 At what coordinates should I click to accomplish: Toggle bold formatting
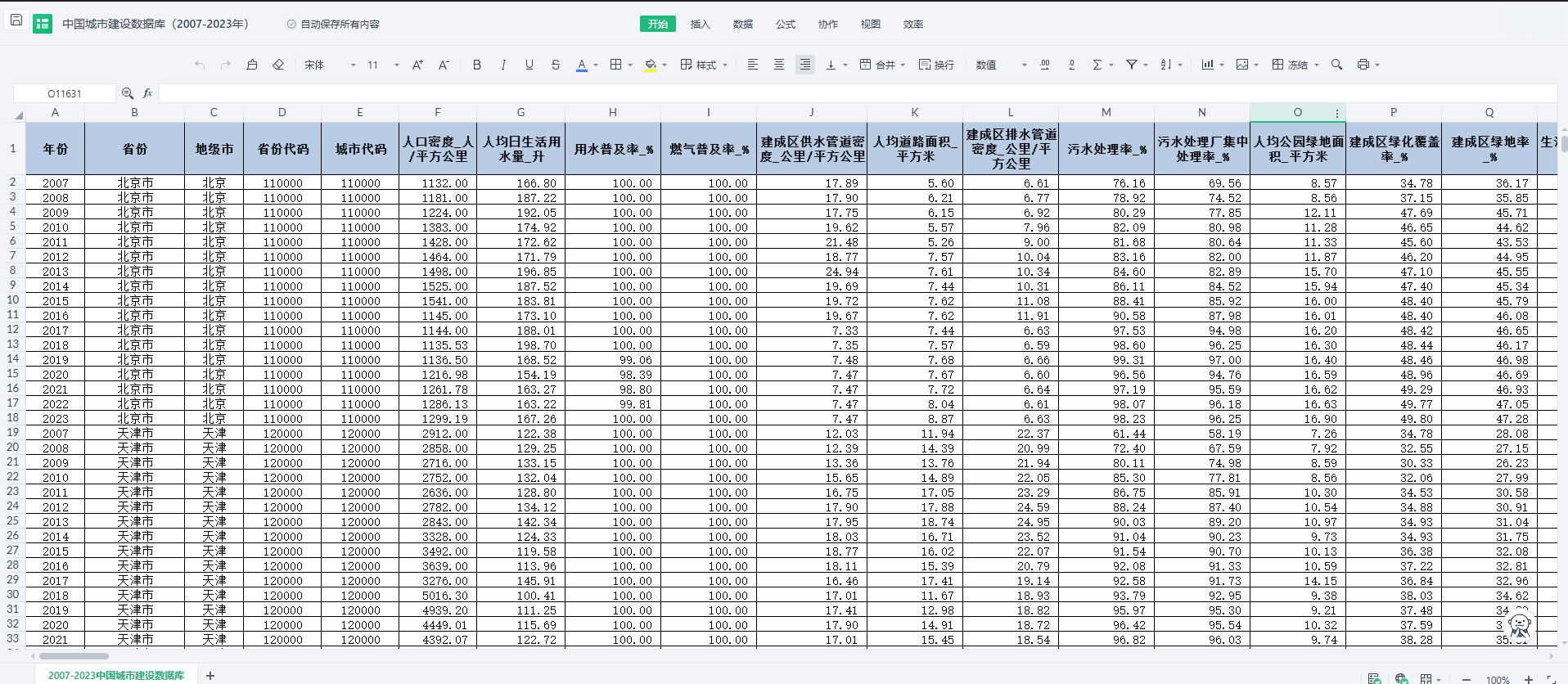(477, 65)
